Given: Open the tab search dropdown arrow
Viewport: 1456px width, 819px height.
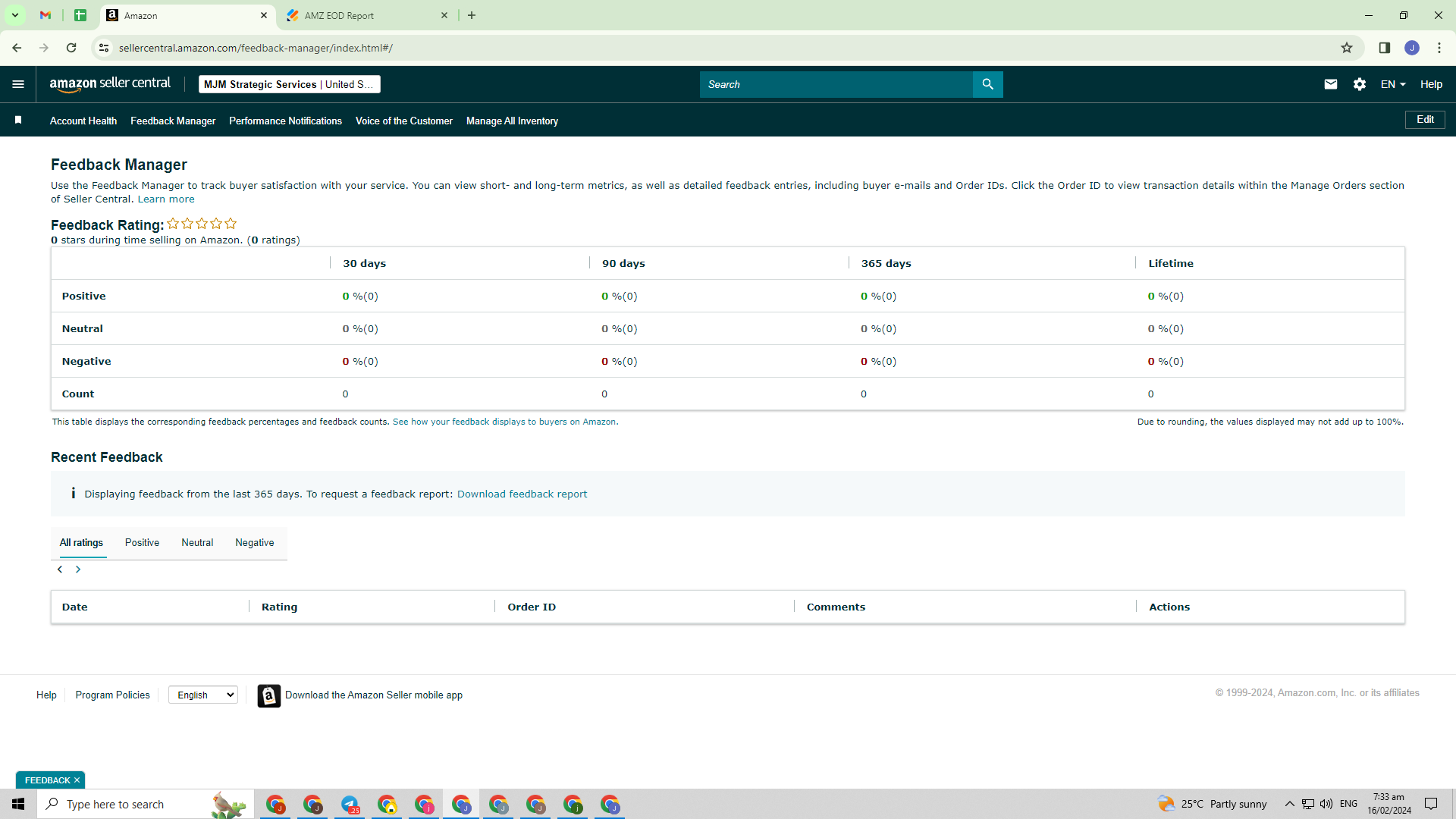Looking at the screenshot, I should (x=14, y=15).
